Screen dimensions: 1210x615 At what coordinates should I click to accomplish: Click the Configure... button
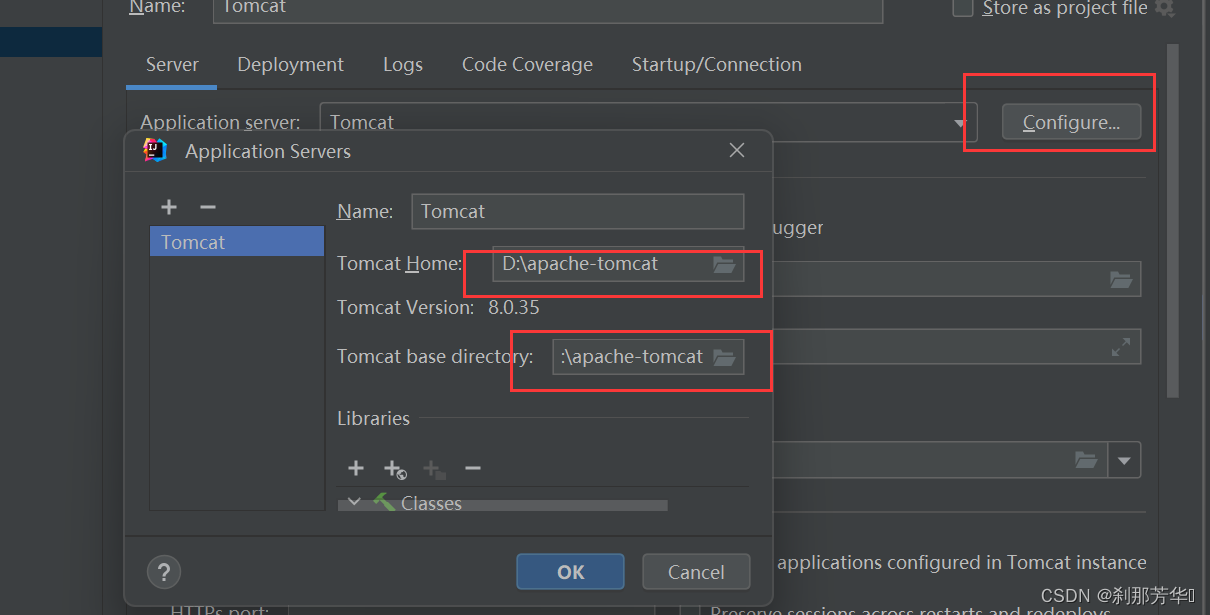tap(1071, 122)
